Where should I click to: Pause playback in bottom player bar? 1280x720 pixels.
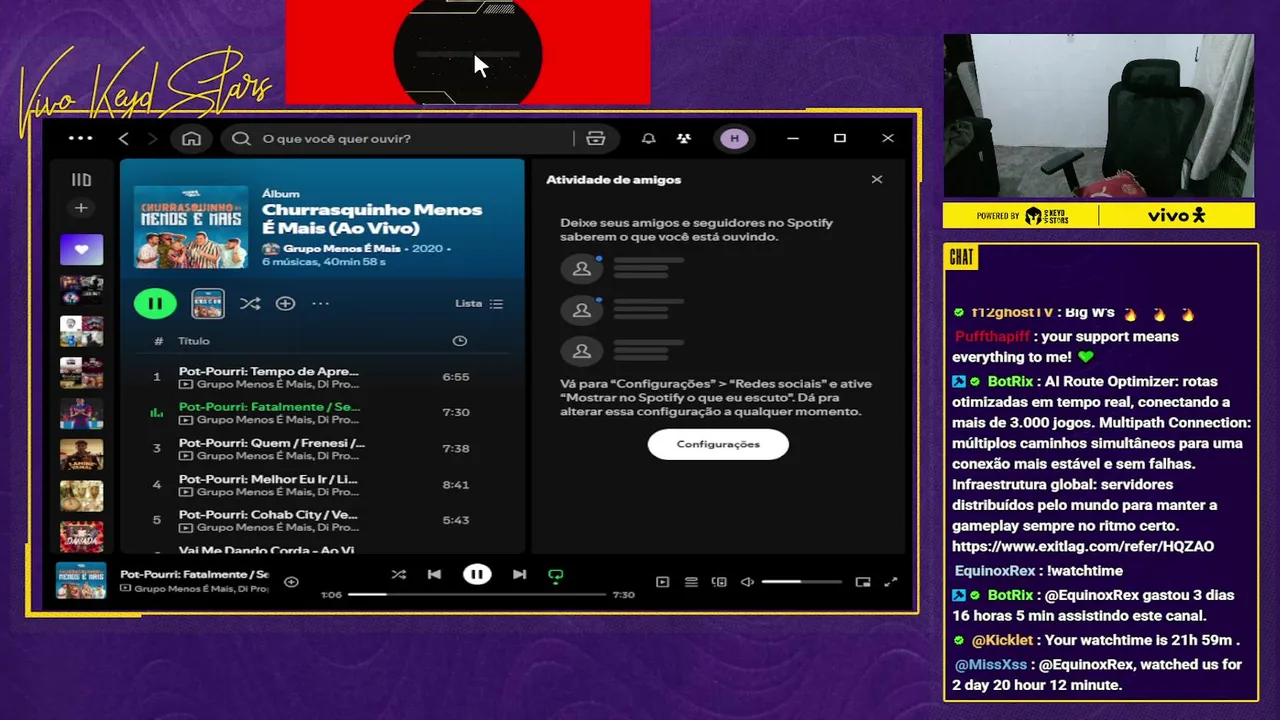[x=477, y=574]
